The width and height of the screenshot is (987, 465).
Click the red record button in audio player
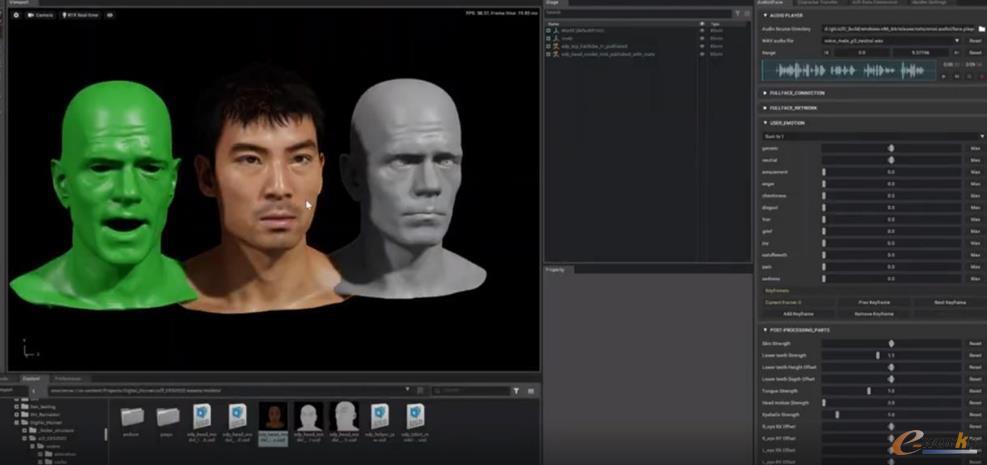click(981, 76)
